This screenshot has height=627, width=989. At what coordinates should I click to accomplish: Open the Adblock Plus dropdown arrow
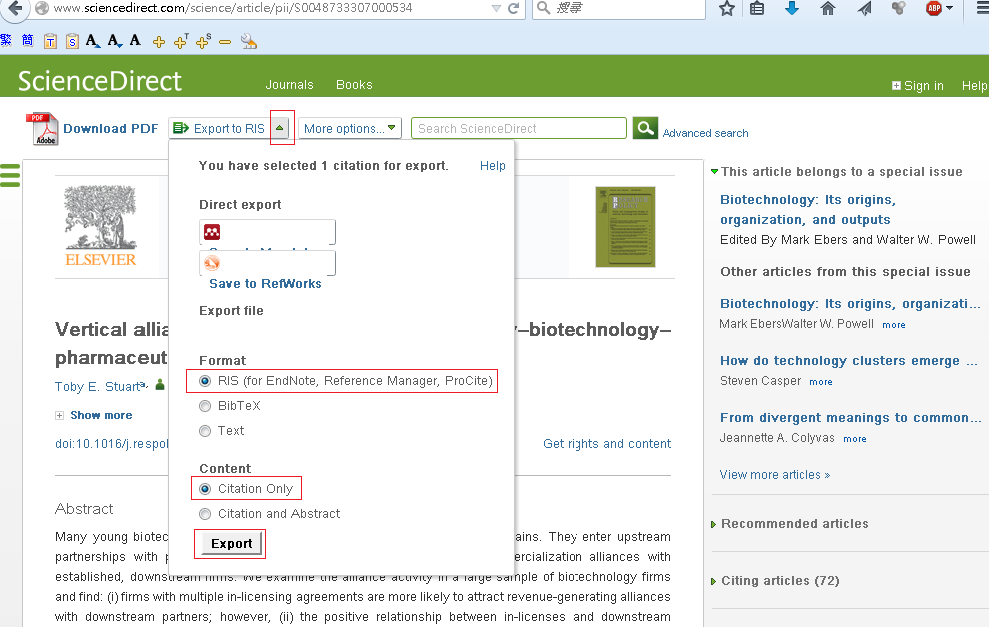tap(949, 8)
